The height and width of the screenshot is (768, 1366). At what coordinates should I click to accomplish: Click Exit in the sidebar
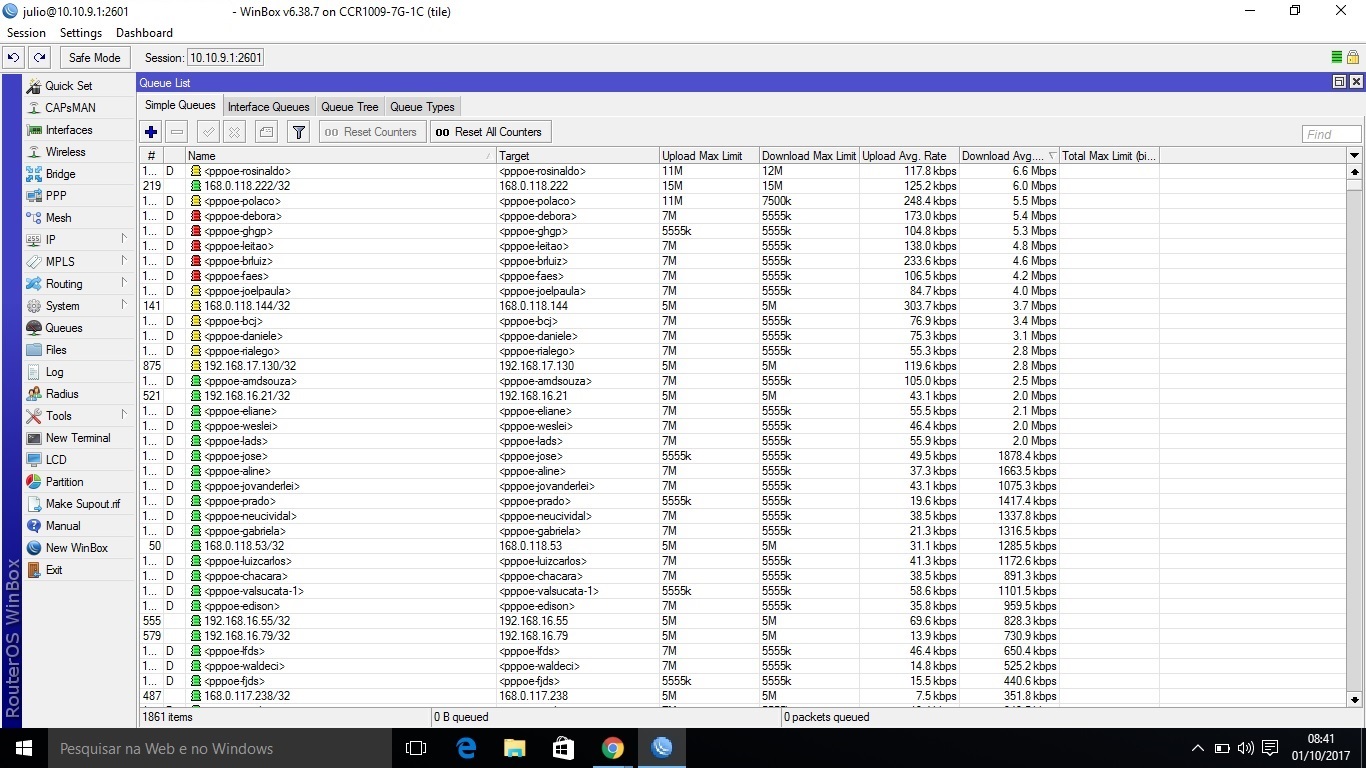(53, 570)
